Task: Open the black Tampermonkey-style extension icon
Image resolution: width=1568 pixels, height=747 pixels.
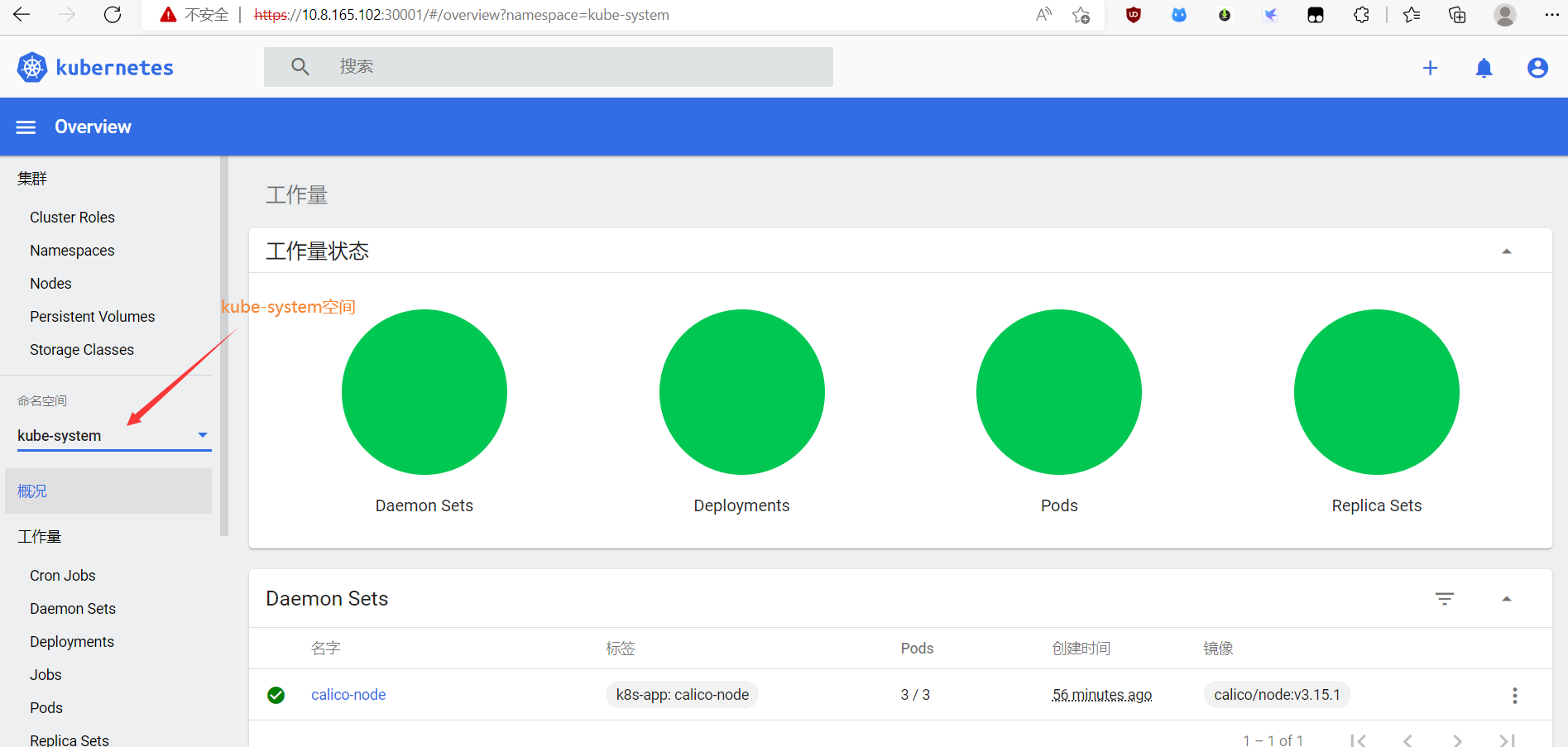Action: pyautogui.click(x=1316, y=15)
